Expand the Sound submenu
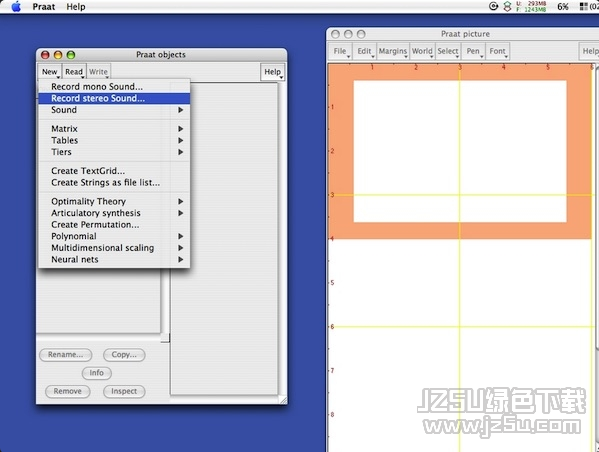 click(x=114, y=110)
